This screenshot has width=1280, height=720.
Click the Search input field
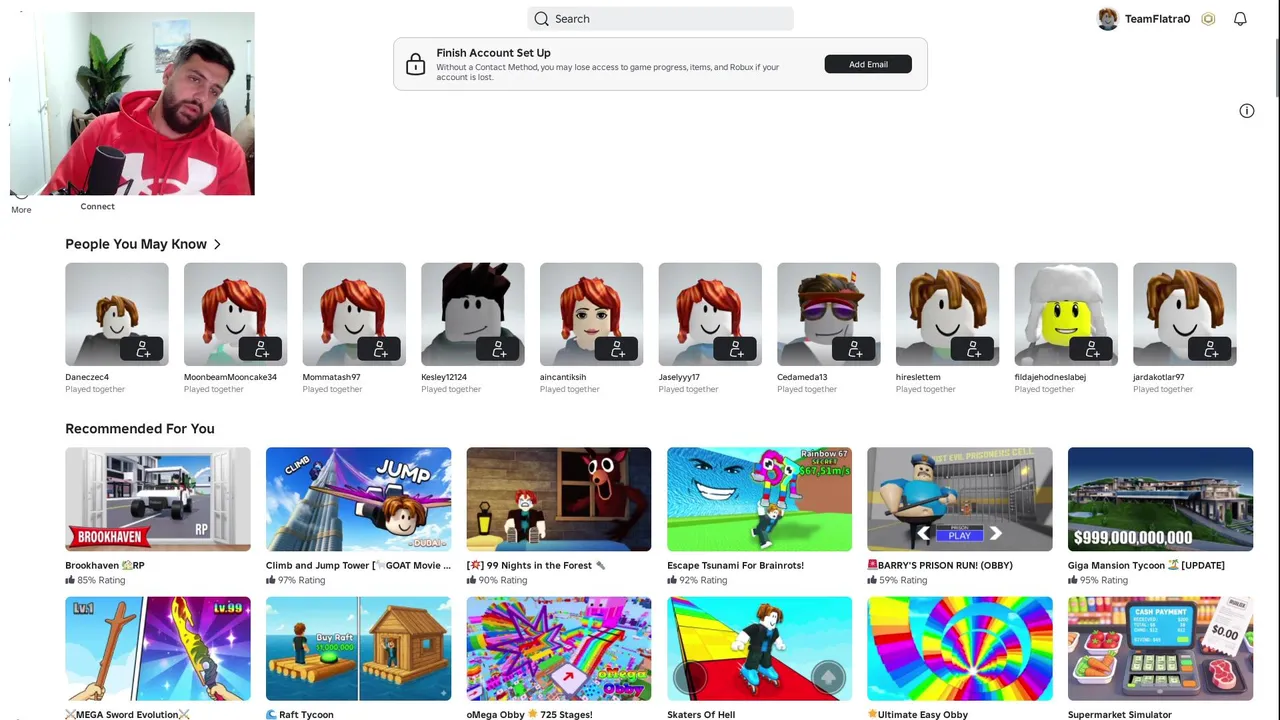coord(660,19)
